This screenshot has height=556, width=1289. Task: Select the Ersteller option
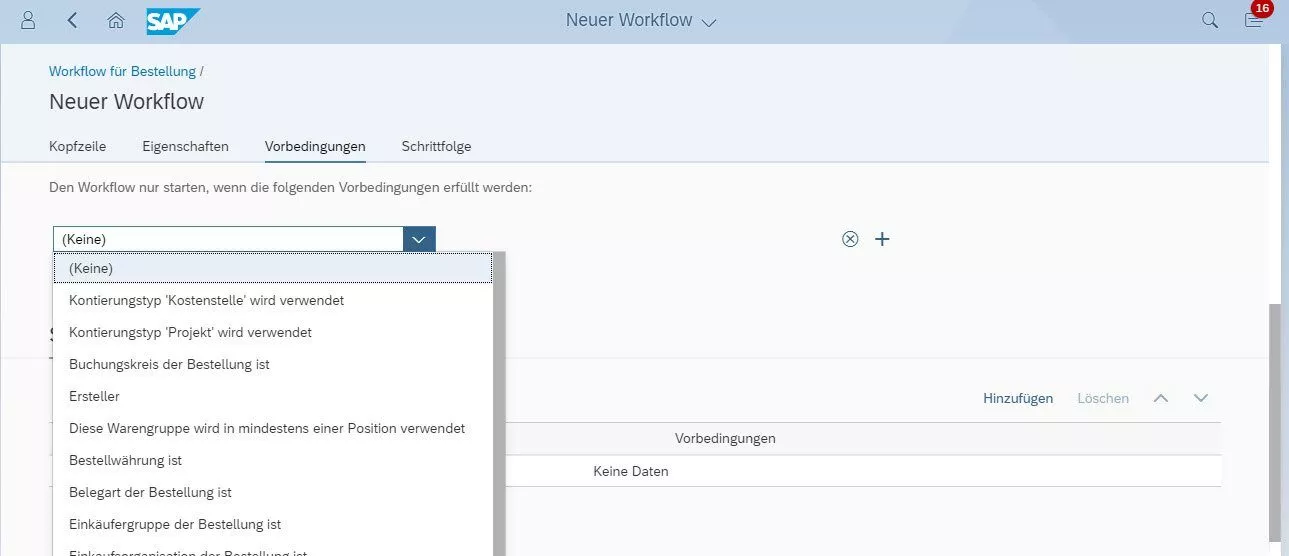[273, 396]
